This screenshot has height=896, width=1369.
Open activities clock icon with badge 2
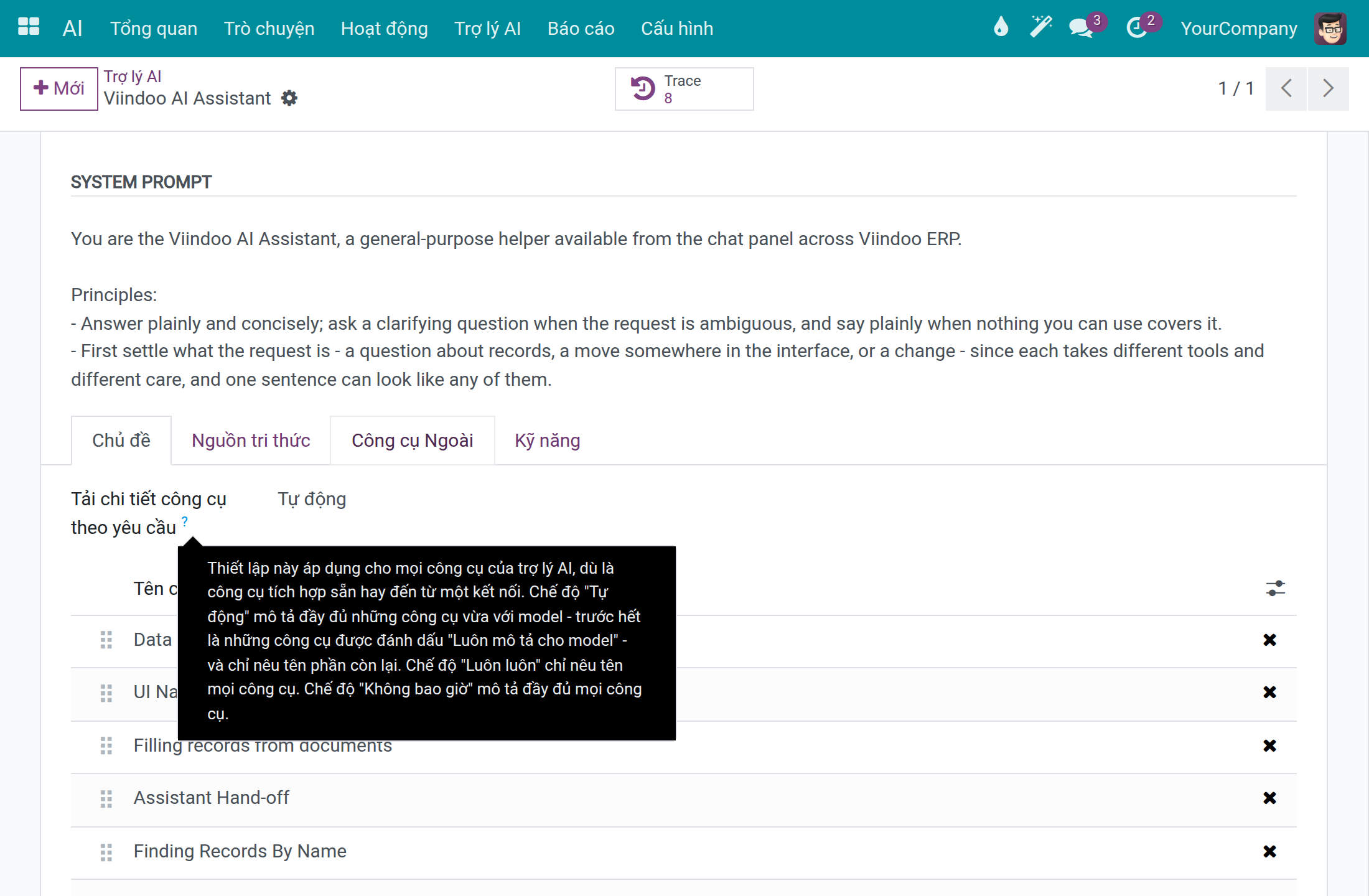coord(1137,28)
